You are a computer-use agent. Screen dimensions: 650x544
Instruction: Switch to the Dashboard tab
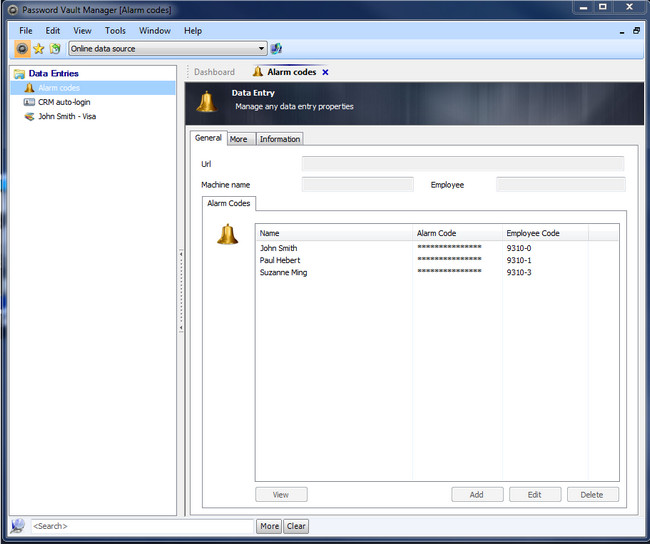tap(214, 72)
